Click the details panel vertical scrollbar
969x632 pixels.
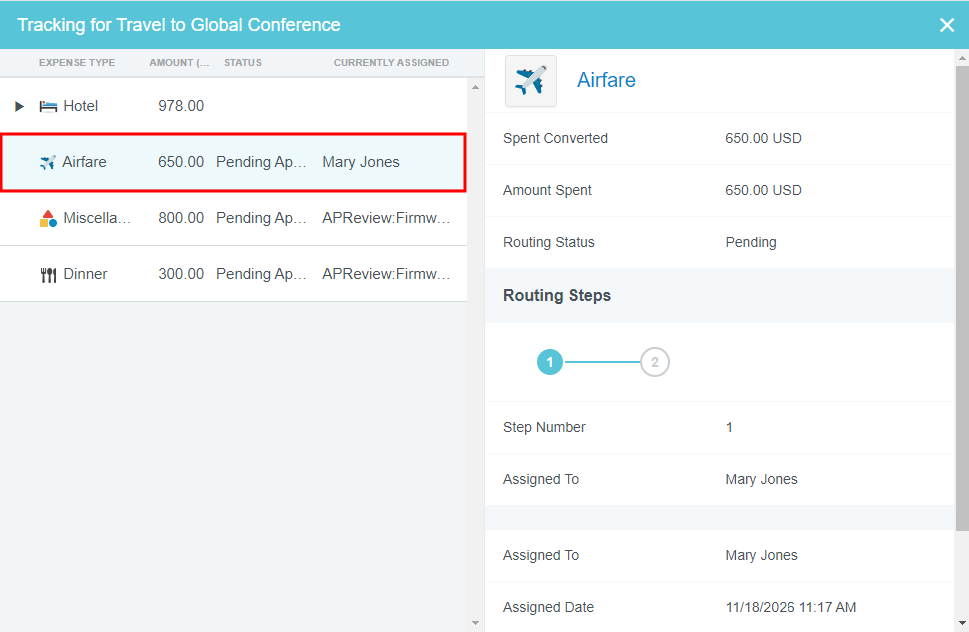pos(961,300)
